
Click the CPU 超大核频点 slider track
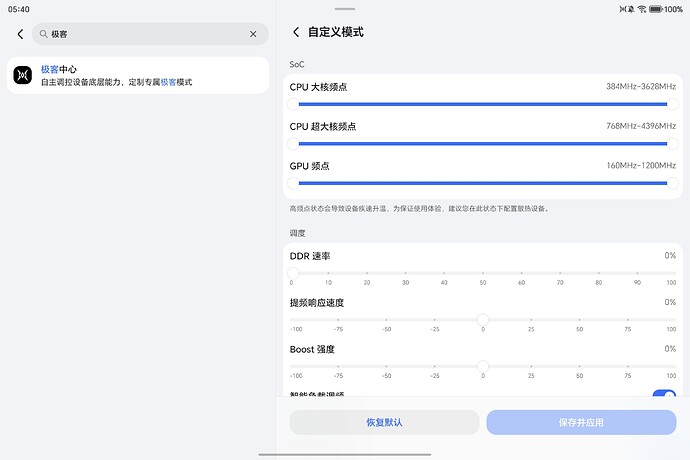tap(482, 142)
